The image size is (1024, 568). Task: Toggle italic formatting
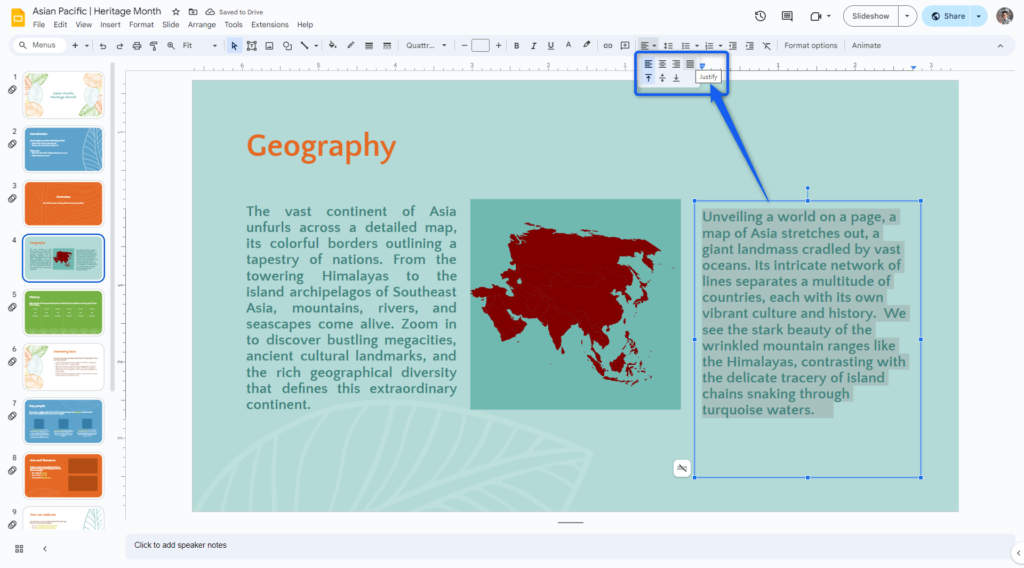tap(533, 46)
